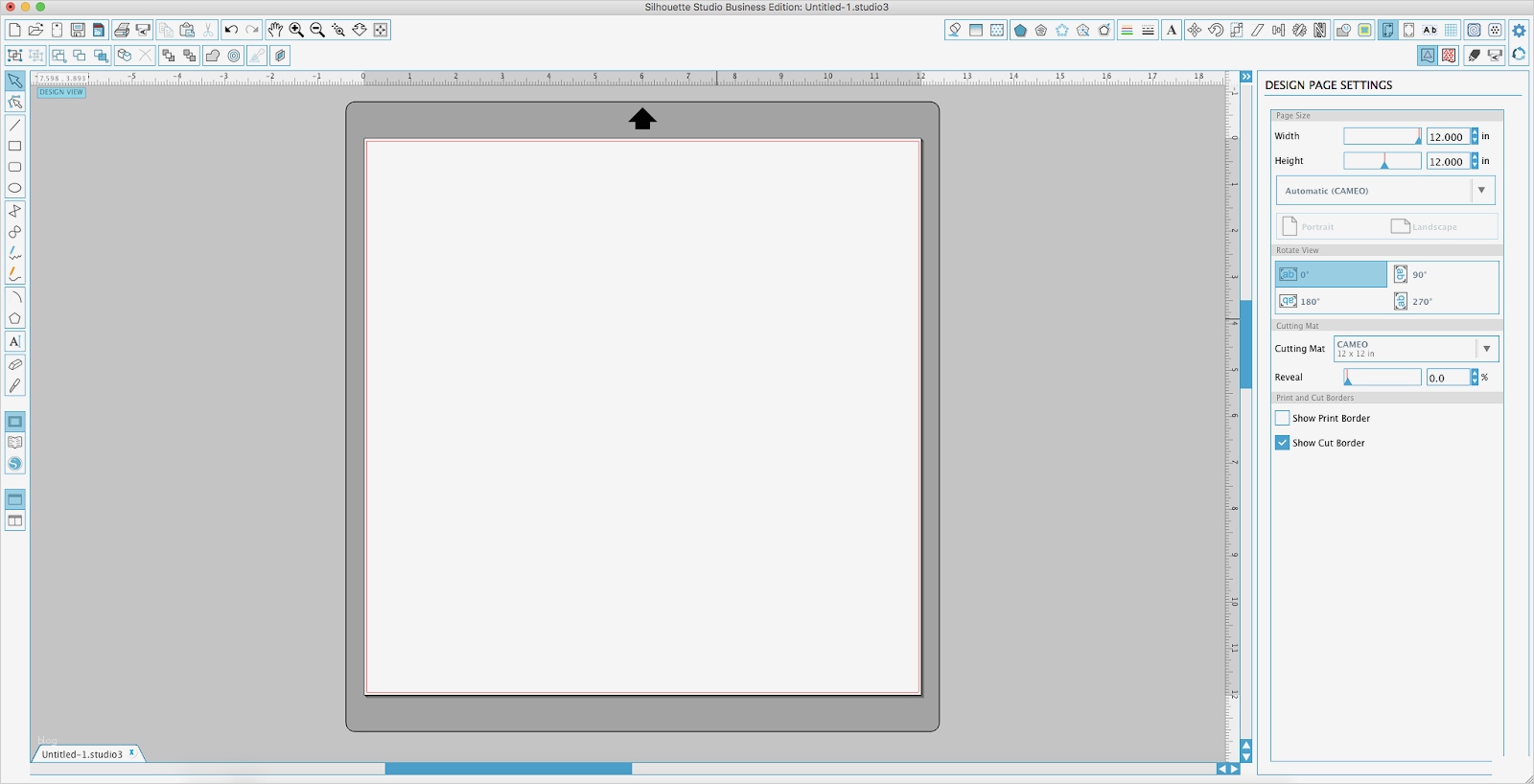The image size is (1534, 784).
Task: Click the Weld shapes icon
Action: click(213, 56)
